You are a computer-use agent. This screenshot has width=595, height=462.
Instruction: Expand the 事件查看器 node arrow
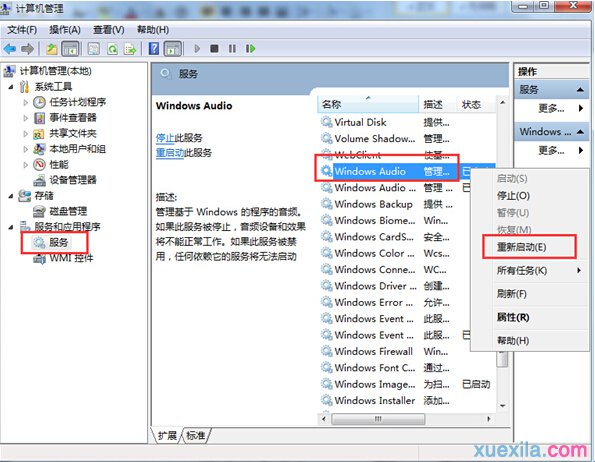tap(25, 118)
